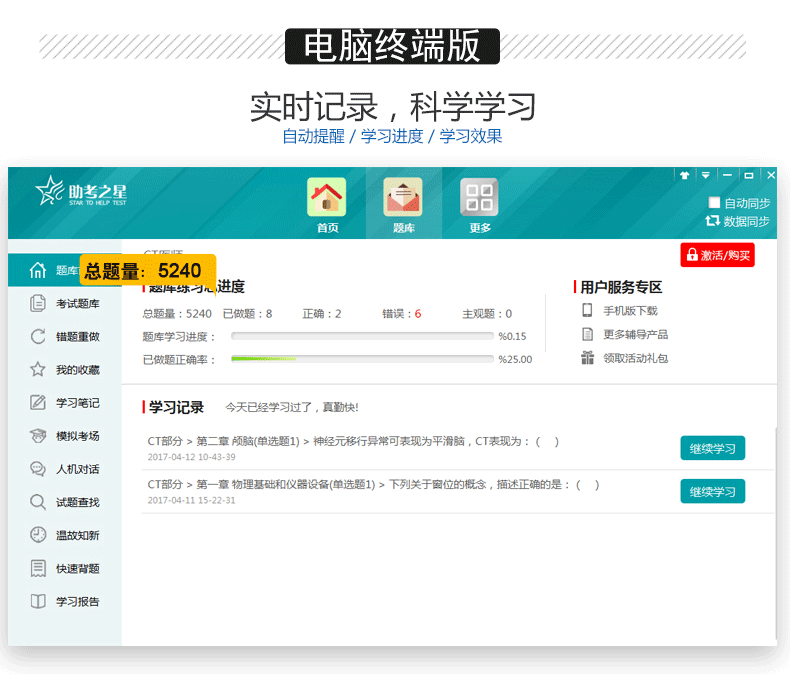Click the 模拟考场 graduation cap icon
This screenshot has height=675, width=790.
[x=38, y=436]
